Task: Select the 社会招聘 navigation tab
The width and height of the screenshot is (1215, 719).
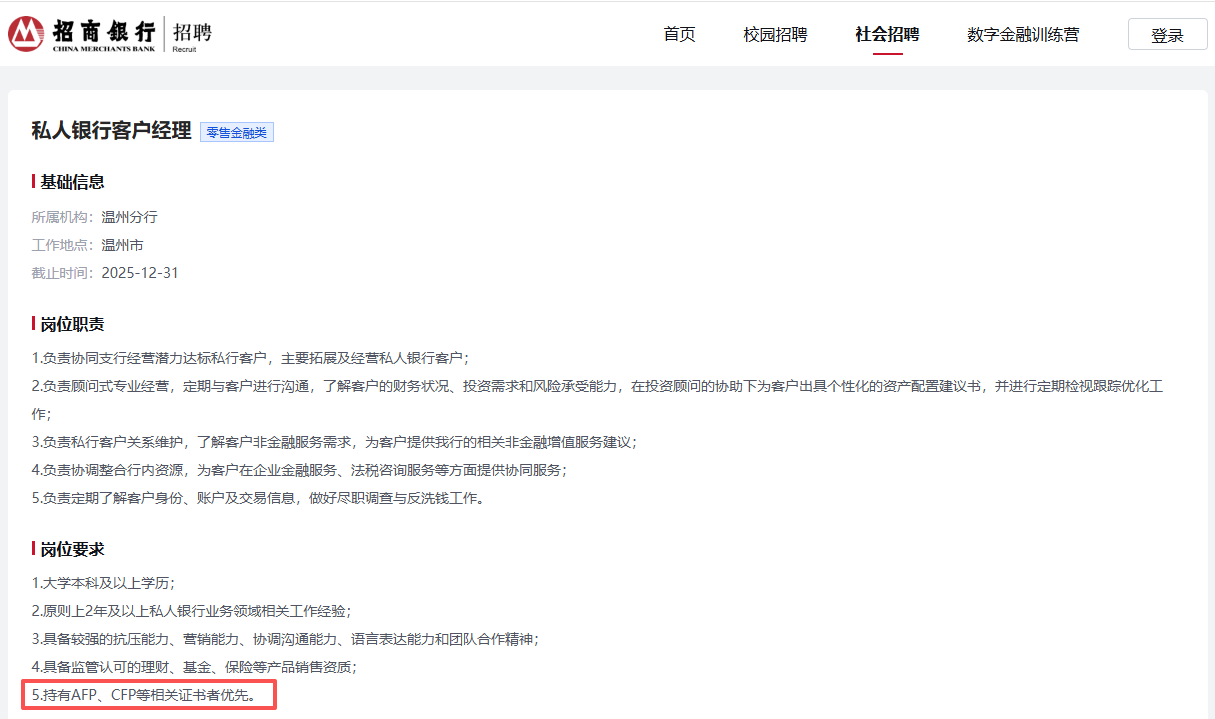Action: 887,34
